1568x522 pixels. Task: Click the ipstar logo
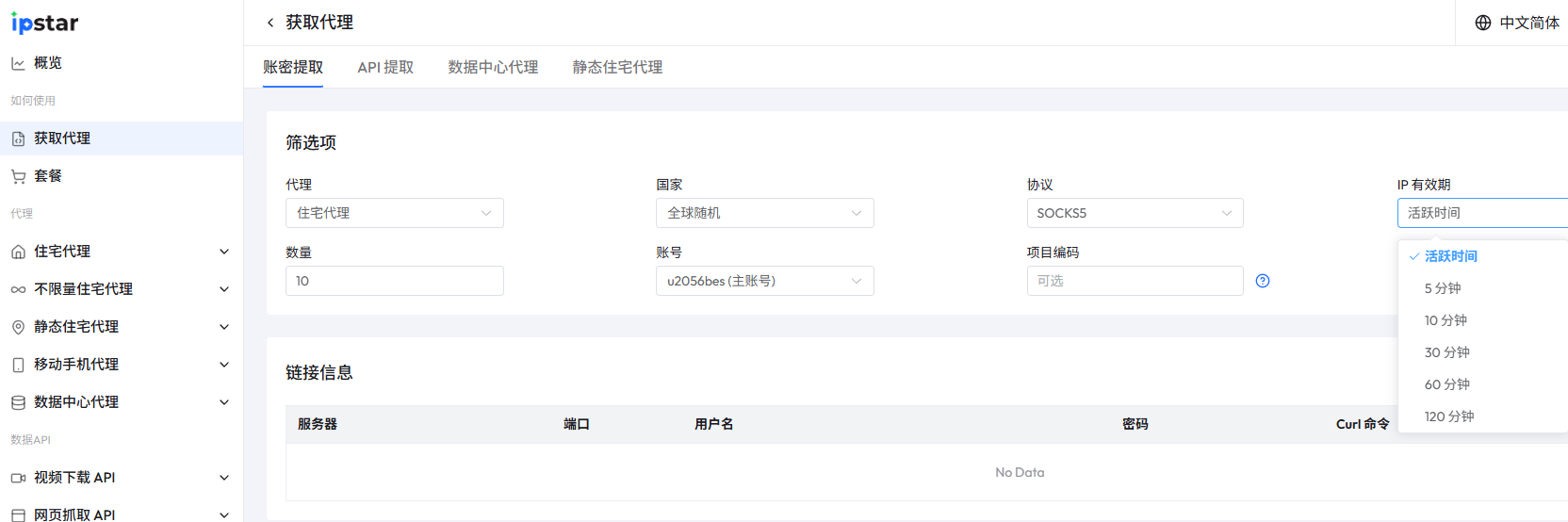point(44,23)
